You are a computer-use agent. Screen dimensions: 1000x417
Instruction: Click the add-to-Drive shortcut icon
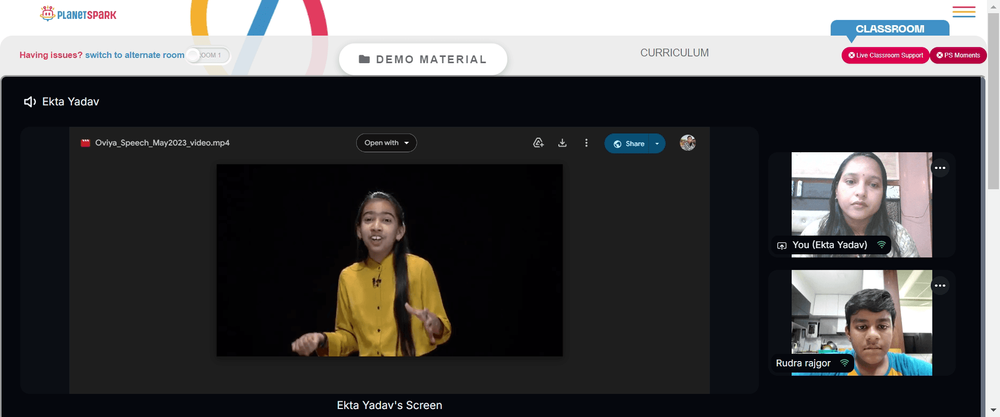point(538,143)
